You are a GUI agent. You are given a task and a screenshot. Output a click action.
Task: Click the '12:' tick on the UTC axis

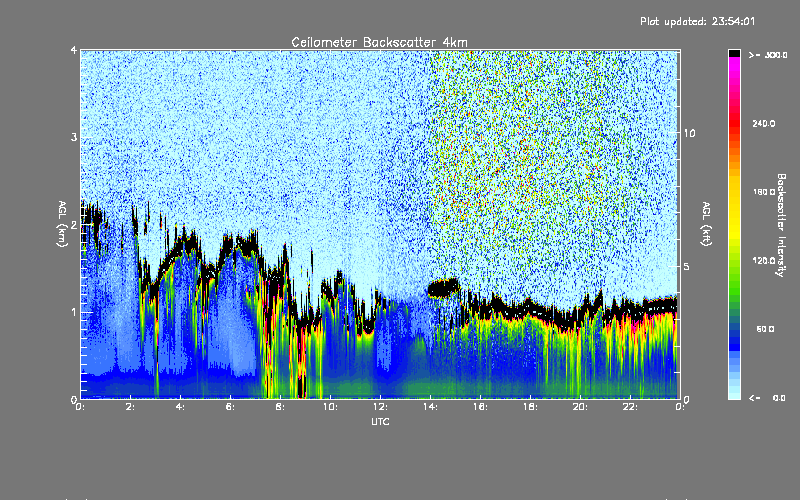click(380, 407)
